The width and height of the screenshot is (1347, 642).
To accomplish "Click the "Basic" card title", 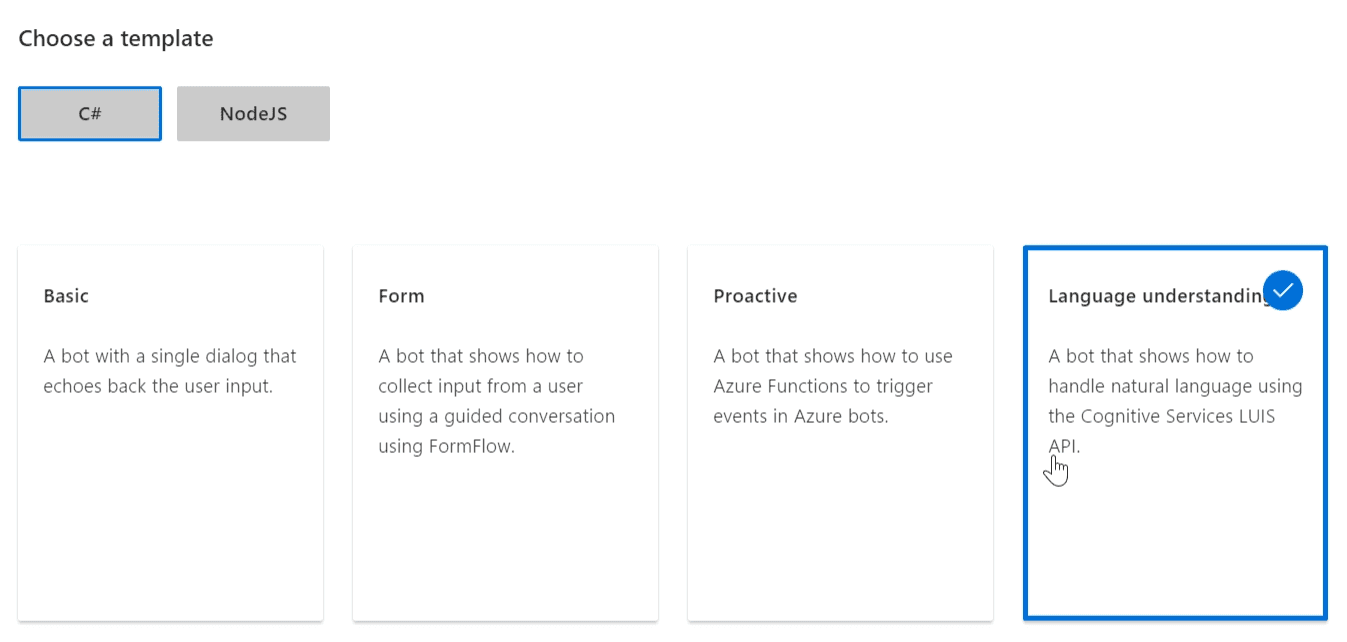I will (66, 296).
